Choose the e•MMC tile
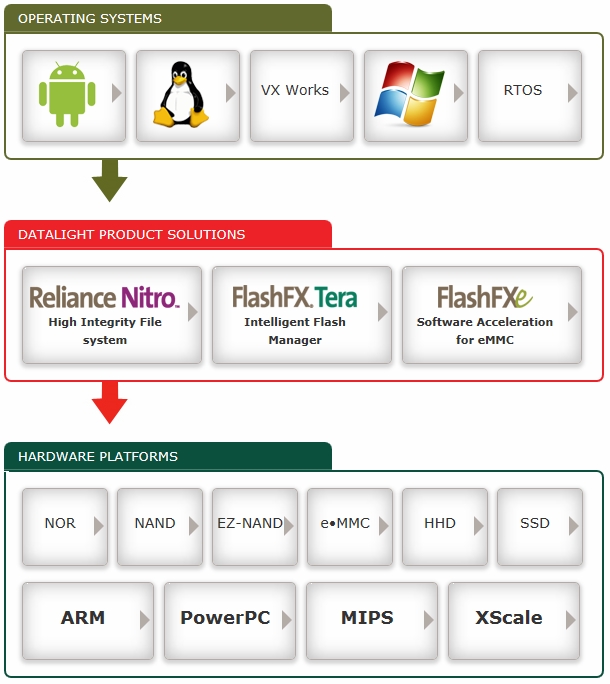This screenshot has width=610, height=684. (350, 527)
